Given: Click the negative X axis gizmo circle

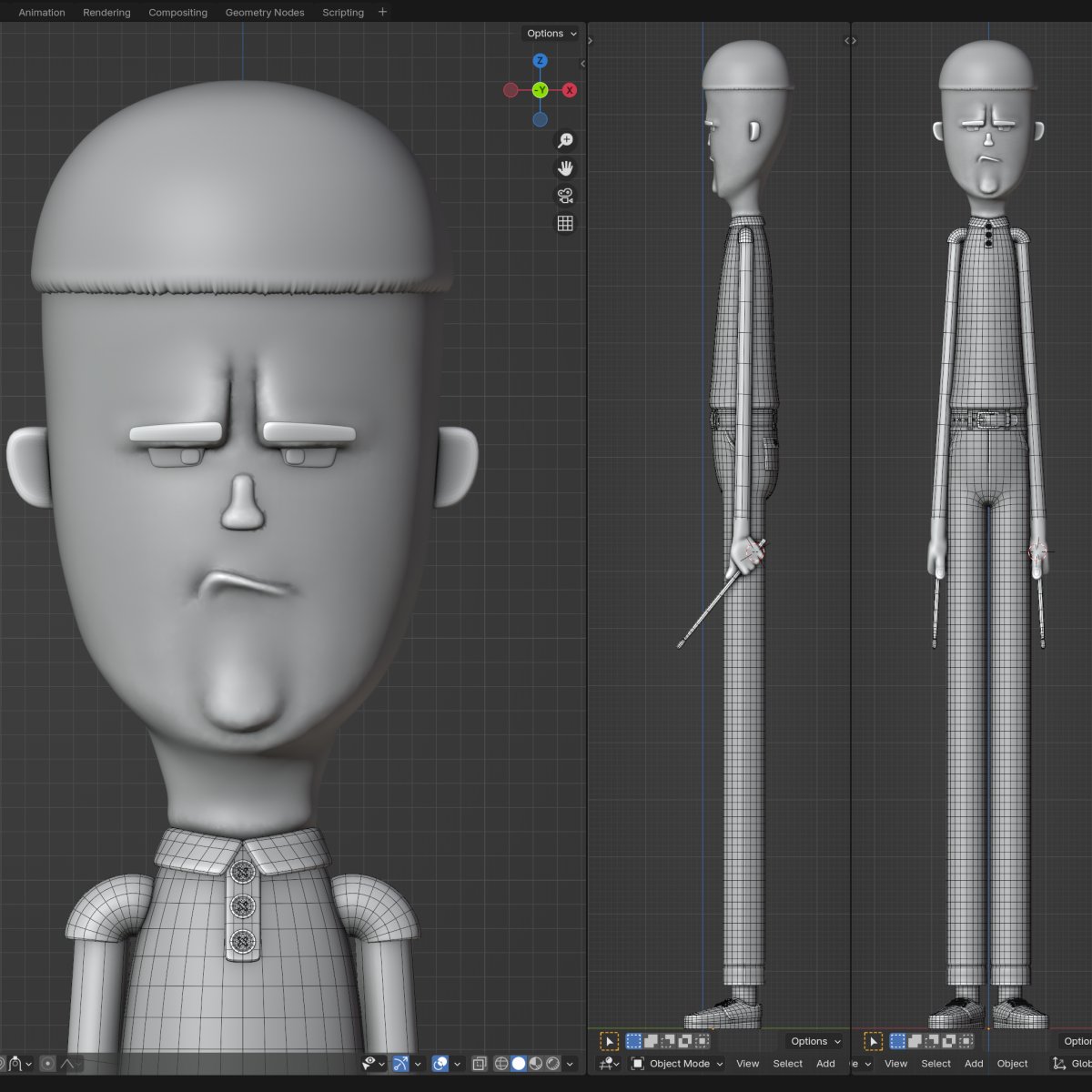Looking at the screenshot, I should point(511,90).
